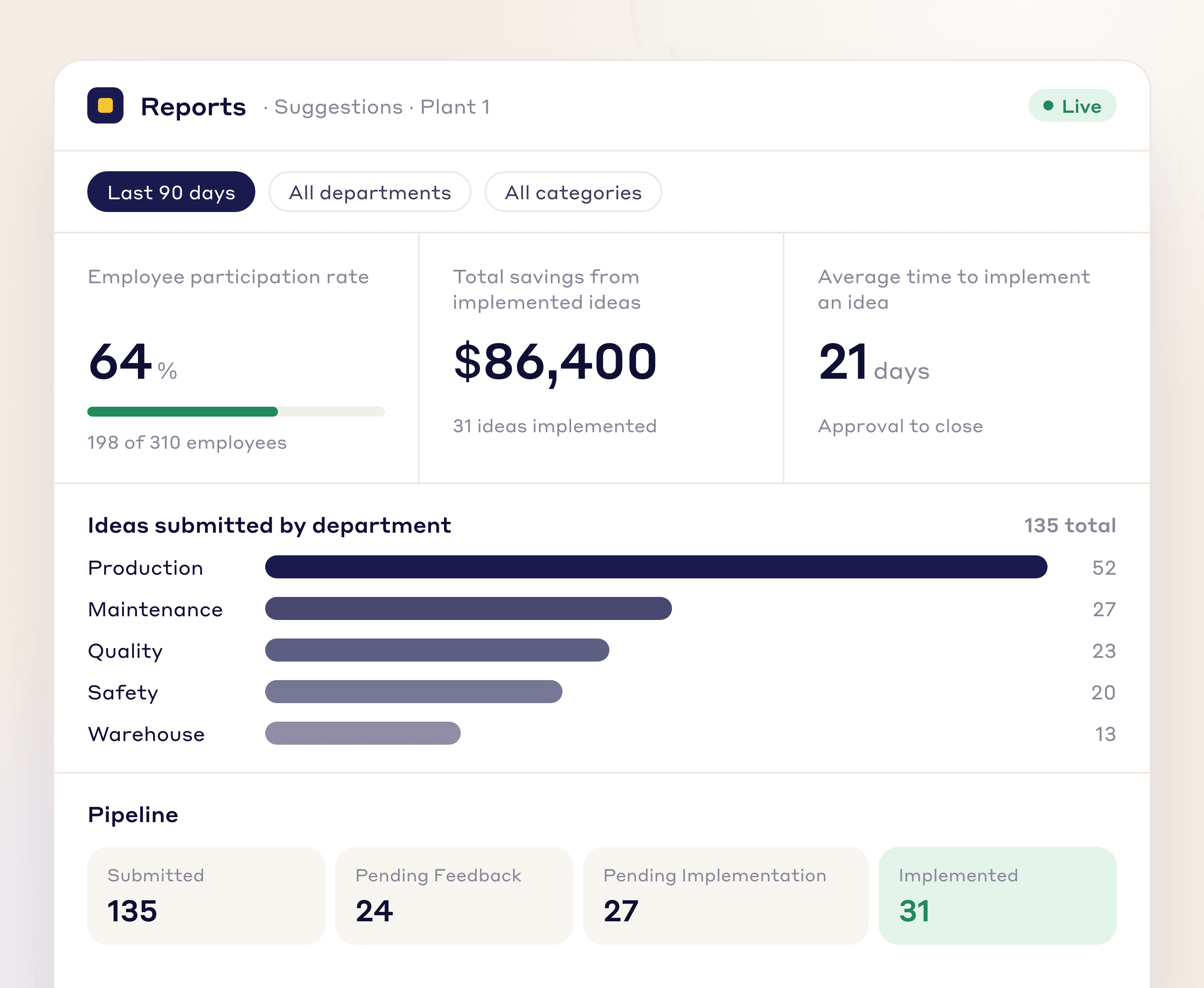Click the Safety department bar
This screenshot has width=1204, height=988.
(414, 692)
